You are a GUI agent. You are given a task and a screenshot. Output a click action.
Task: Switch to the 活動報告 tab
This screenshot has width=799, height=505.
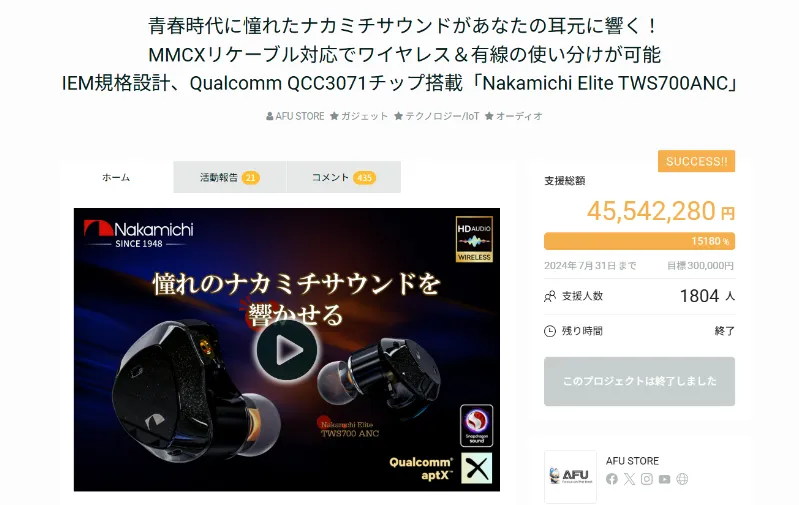[x=230, y=177]
